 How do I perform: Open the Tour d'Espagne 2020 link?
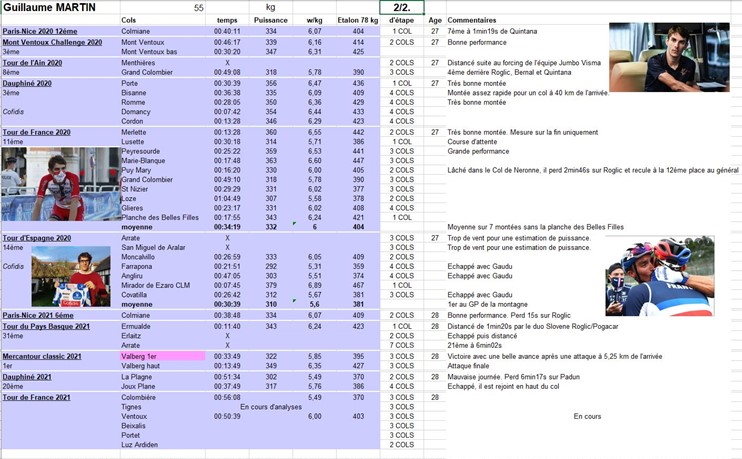tap(37, 238)
